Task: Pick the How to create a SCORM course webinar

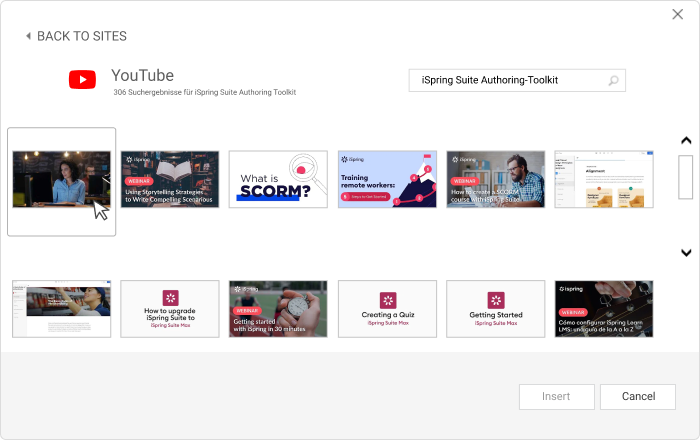Action: [496, 179]
